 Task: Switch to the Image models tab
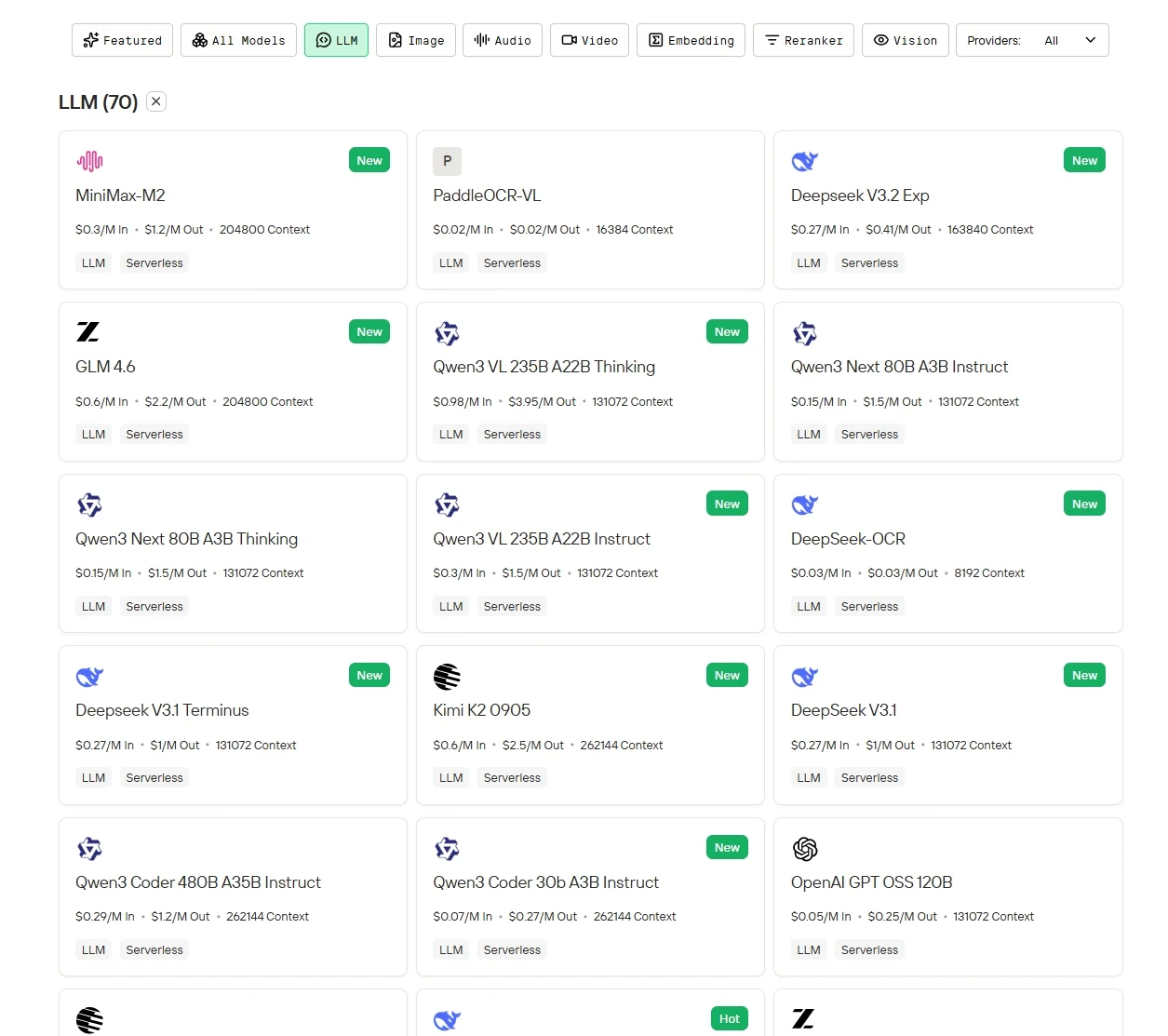pos(416,40)
